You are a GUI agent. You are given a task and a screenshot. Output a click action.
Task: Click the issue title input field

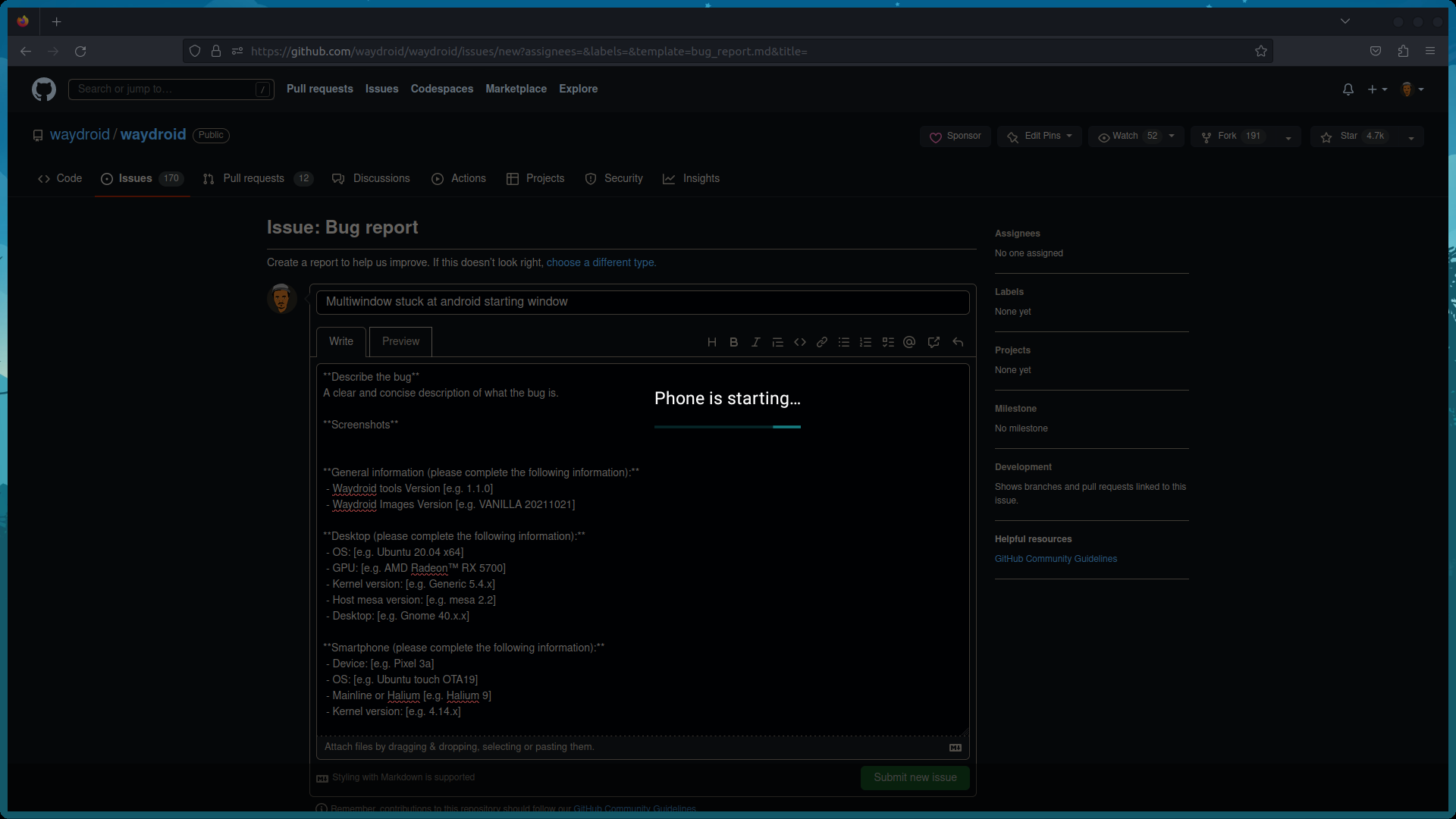click(x=642, y=302)
